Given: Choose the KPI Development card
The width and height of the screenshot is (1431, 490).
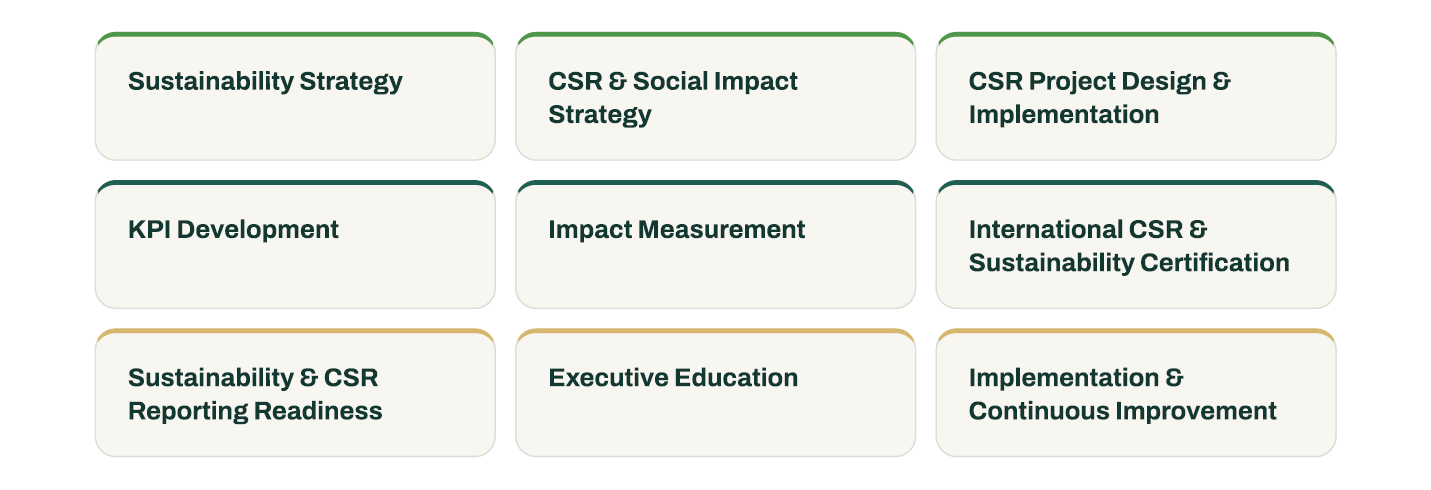Looking at the screenshot, I should click(x=295, y=244).
